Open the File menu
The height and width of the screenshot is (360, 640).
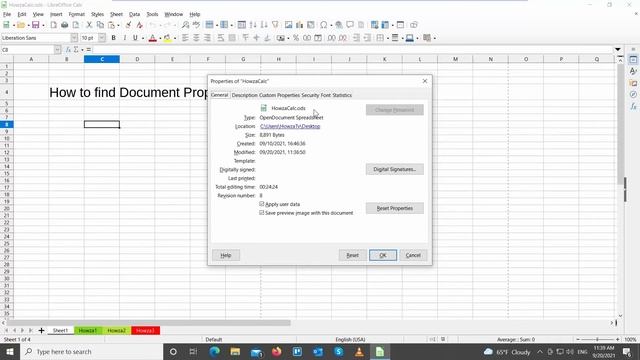(x=7, y=14)
